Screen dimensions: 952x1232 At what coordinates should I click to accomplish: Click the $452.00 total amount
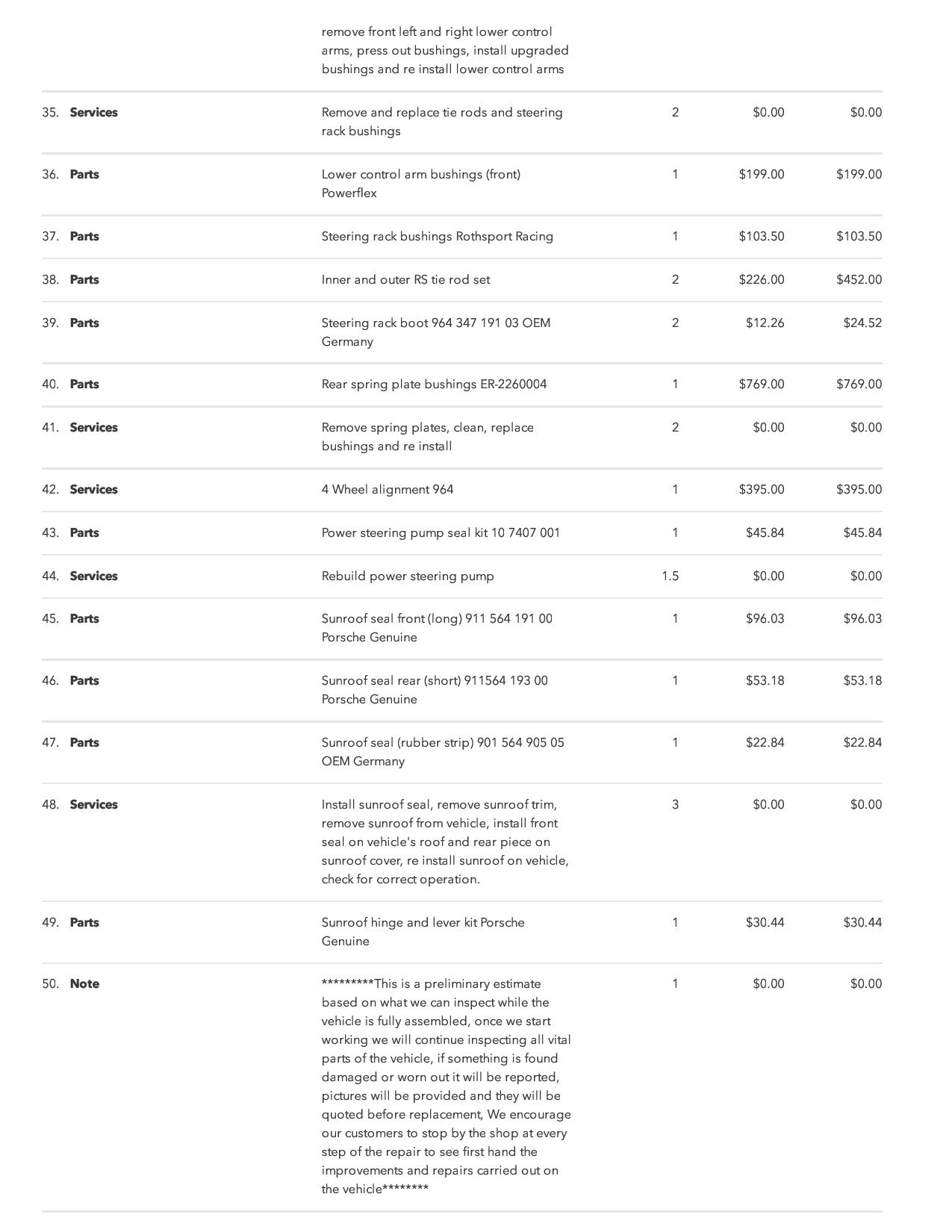point(859,280)
